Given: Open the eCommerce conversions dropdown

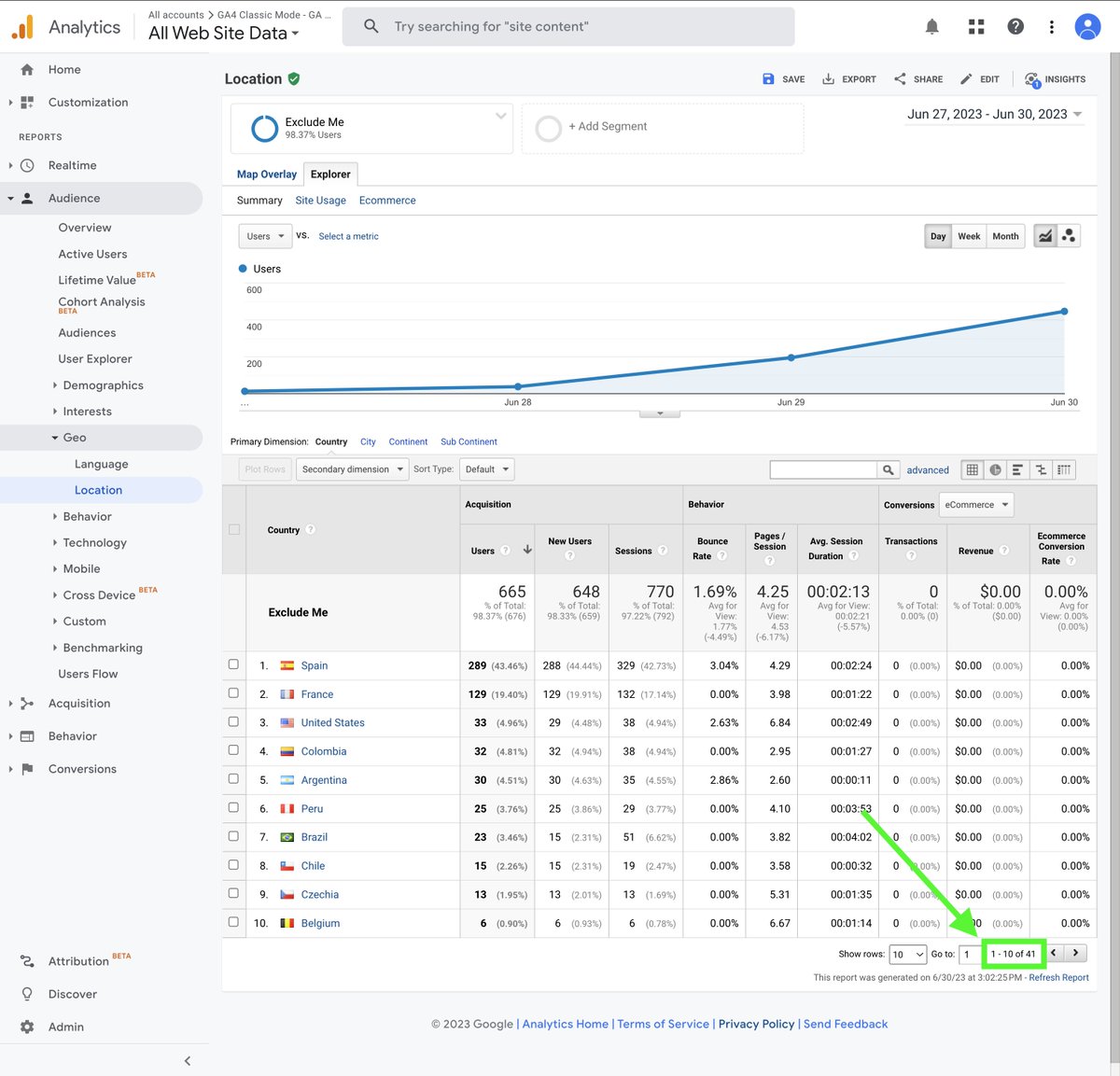Looking at the screenshot, I should 976,505.
